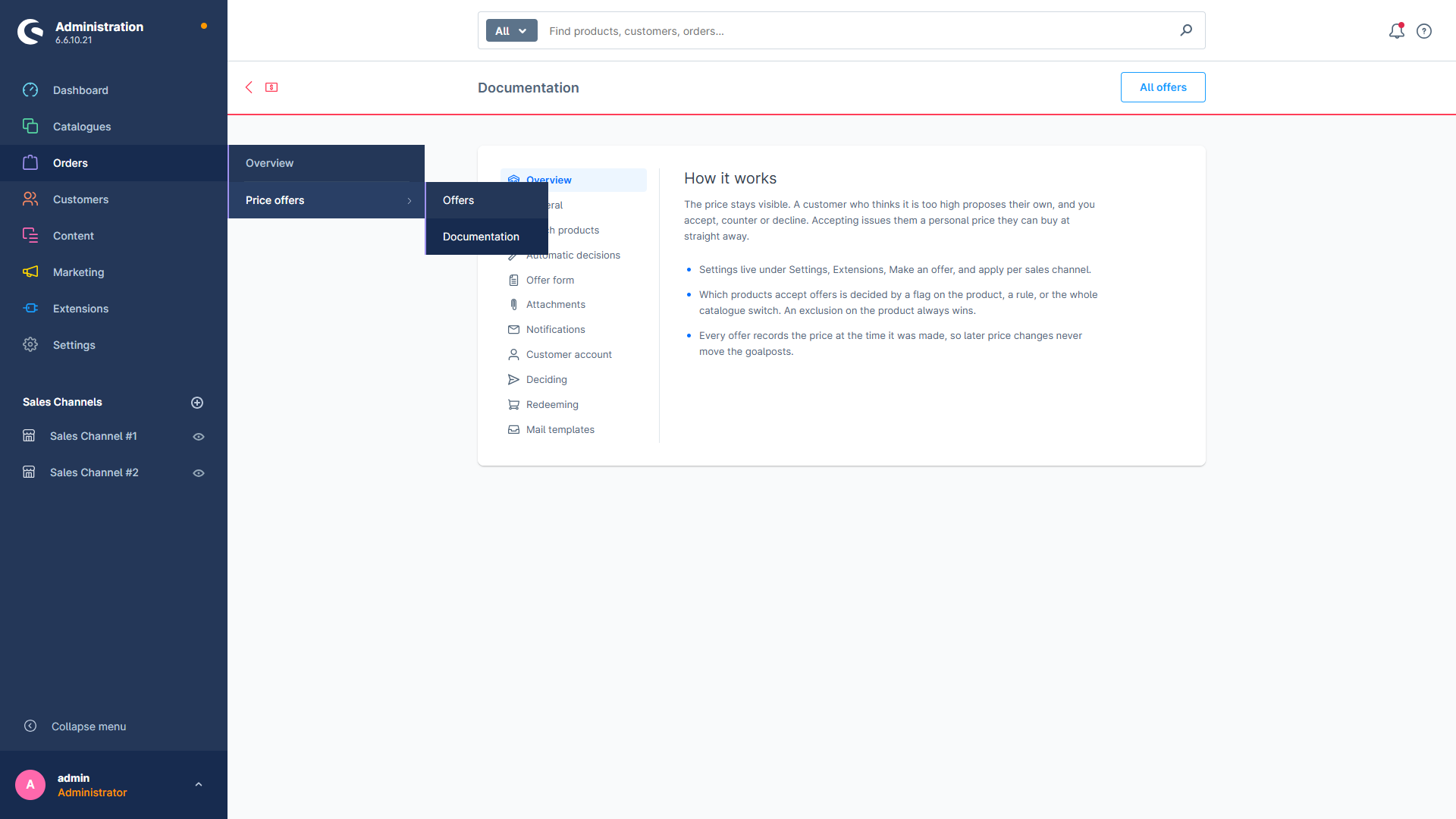
Task: Select Offers in the submenu
Action: [x=487, y=200]
